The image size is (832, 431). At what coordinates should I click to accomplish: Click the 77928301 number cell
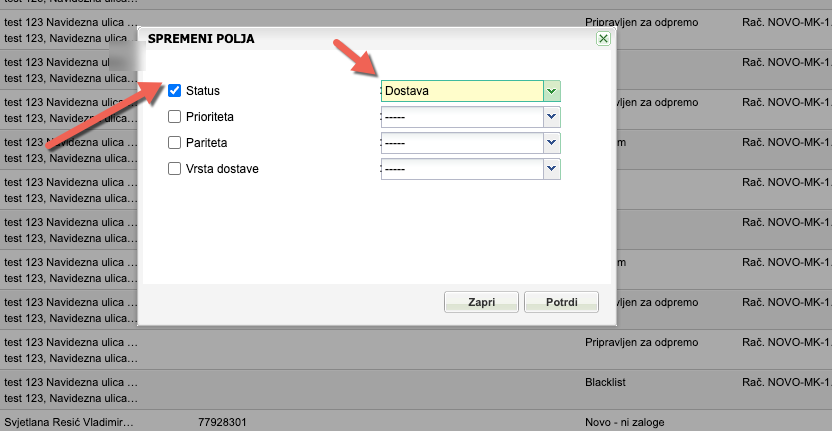click(223, 422)
